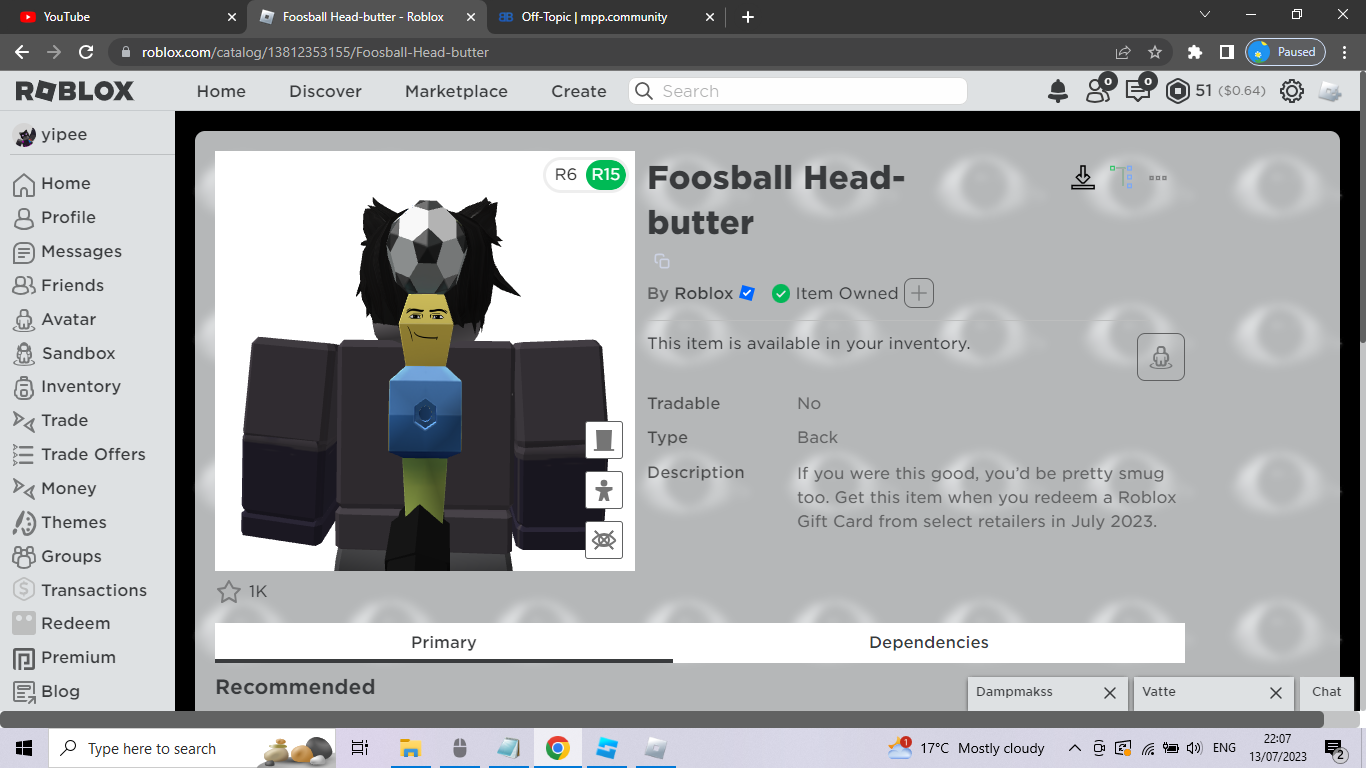
Task: Switch to Off-Topic mpp.community tab
Action: point(605,17)
